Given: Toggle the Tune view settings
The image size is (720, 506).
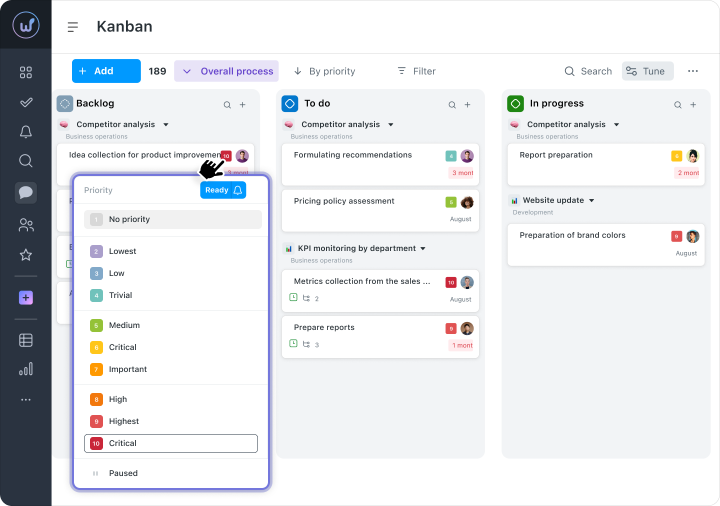Looking at the screenshot, I should tap(647, 71).
